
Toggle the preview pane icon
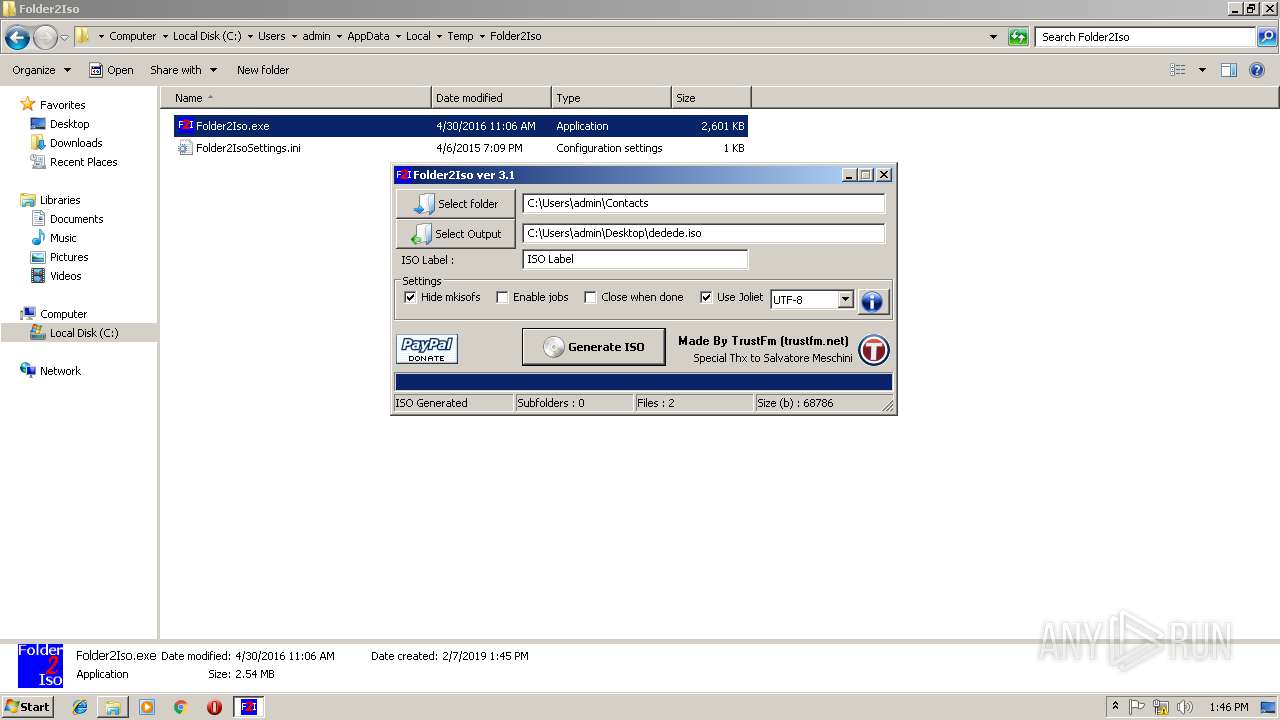(x=1229, y=70)
